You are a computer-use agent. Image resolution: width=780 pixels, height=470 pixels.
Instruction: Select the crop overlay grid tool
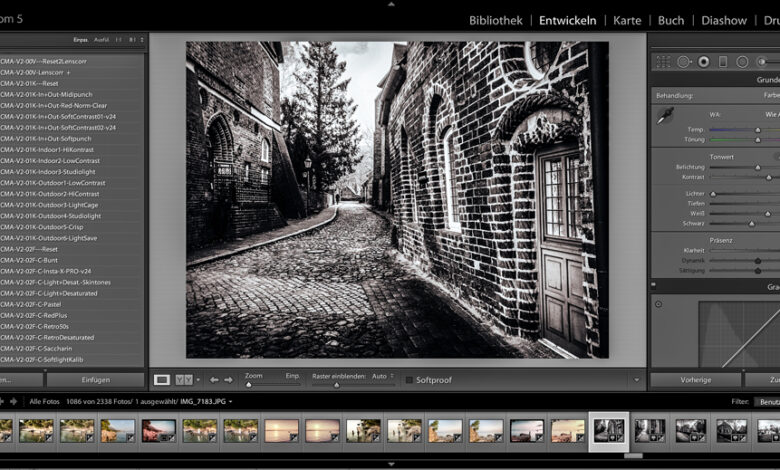664,62
